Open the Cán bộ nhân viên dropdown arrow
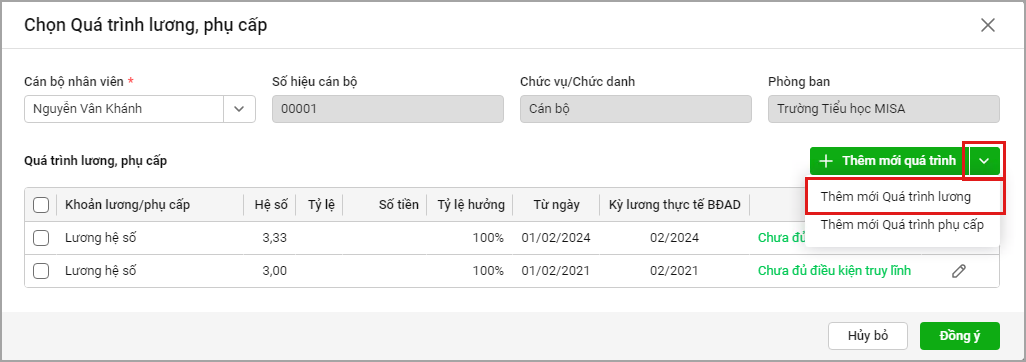 (239, 109)
